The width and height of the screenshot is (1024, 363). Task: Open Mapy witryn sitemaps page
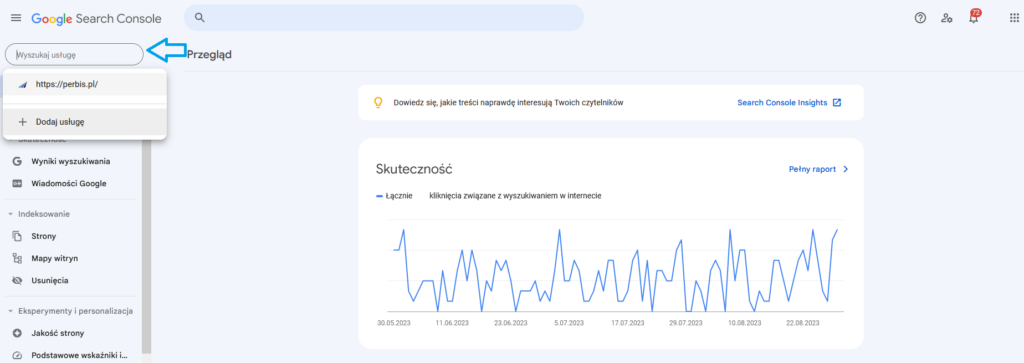pos(54,259)
